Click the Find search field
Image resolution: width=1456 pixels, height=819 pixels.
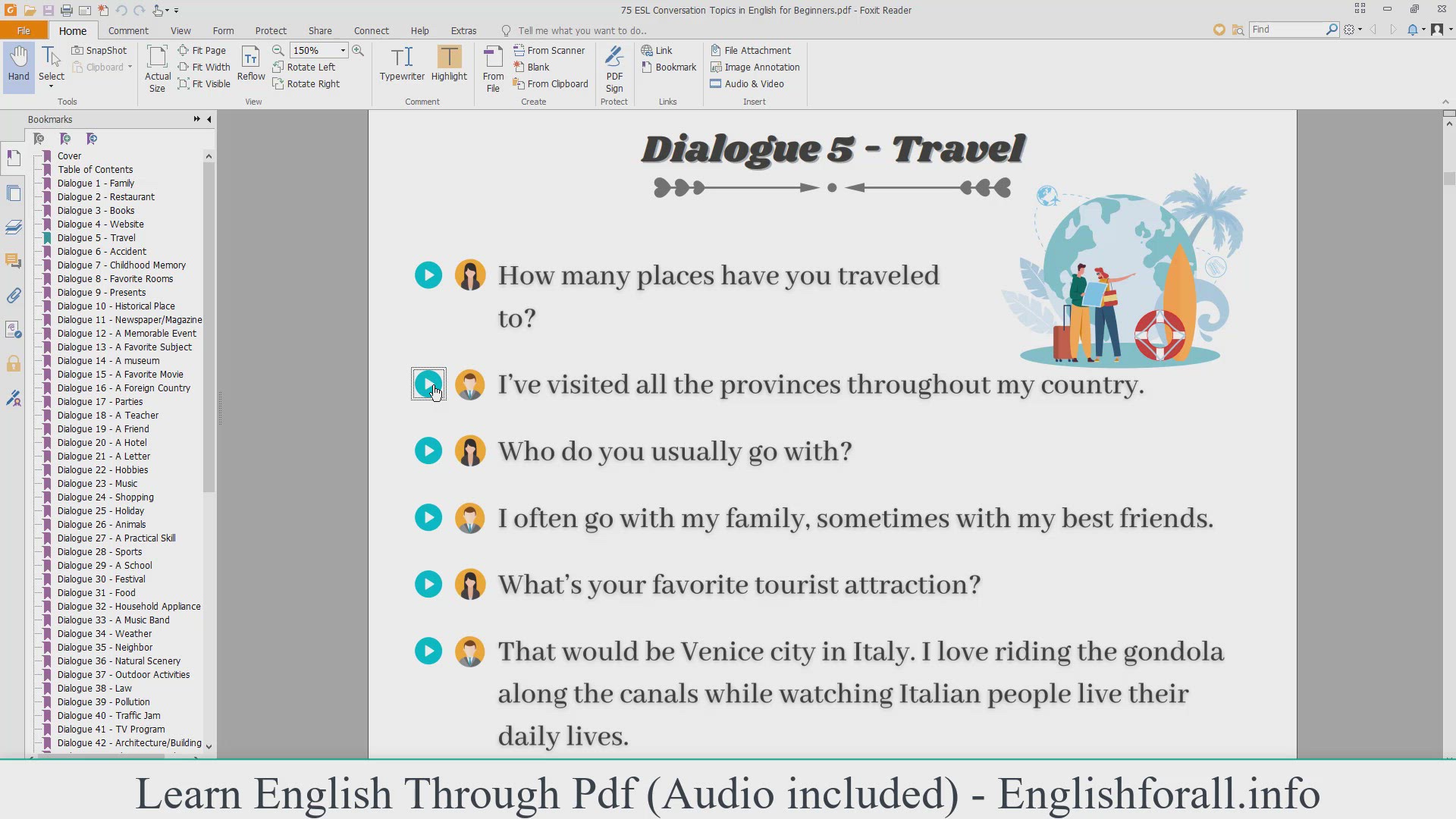[x=1287, y=30]
